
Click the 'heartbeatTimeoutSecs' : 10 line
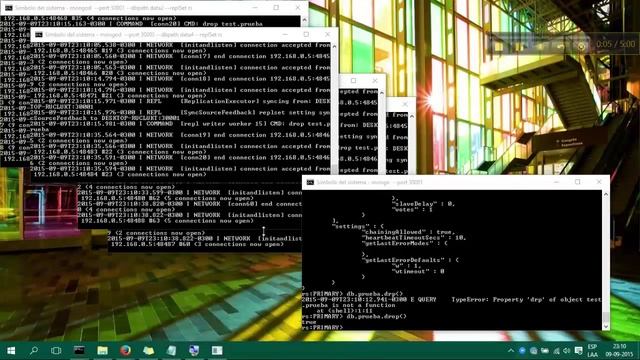coord(414,238)
